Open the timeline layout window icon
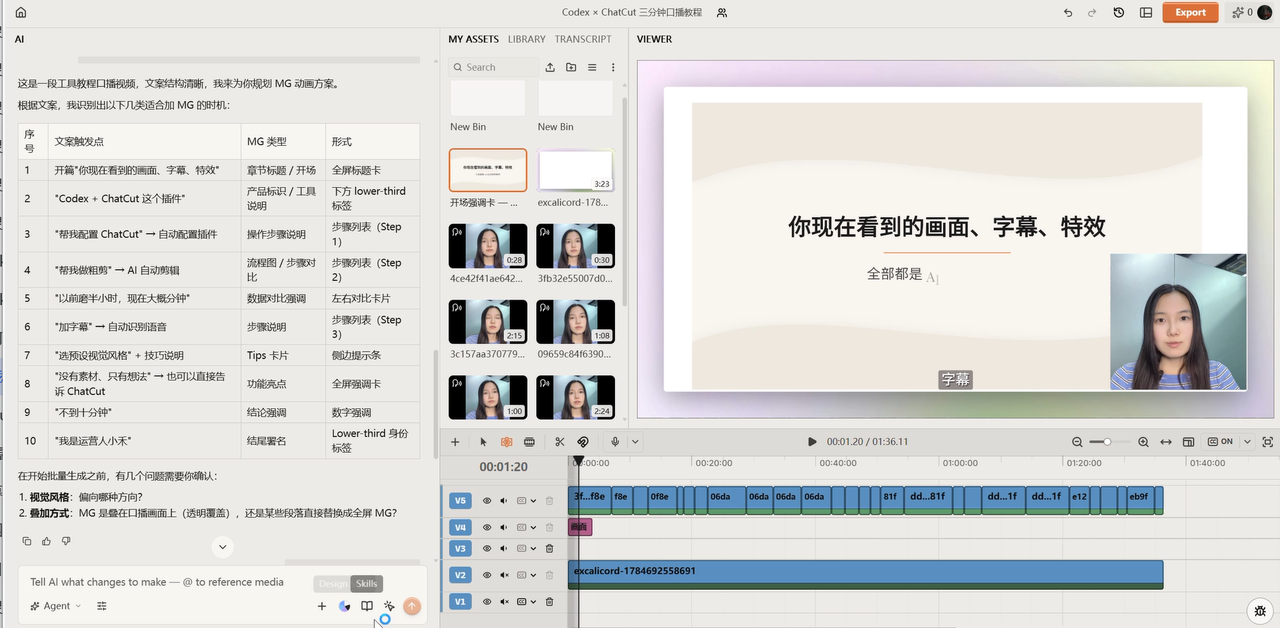 1188,442
